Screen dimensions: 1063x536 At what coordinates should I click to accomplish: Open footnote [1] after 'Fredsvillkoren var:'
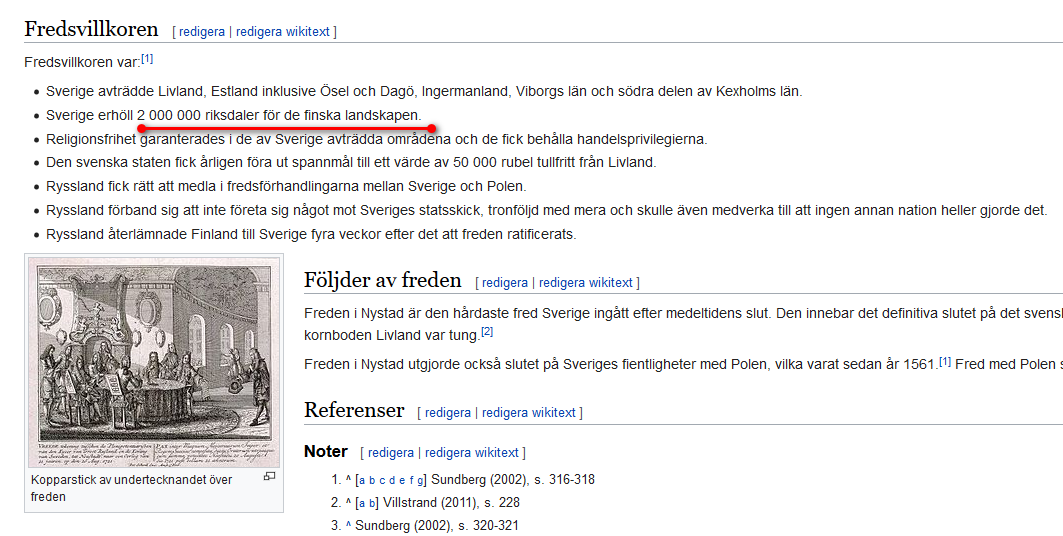147,59
